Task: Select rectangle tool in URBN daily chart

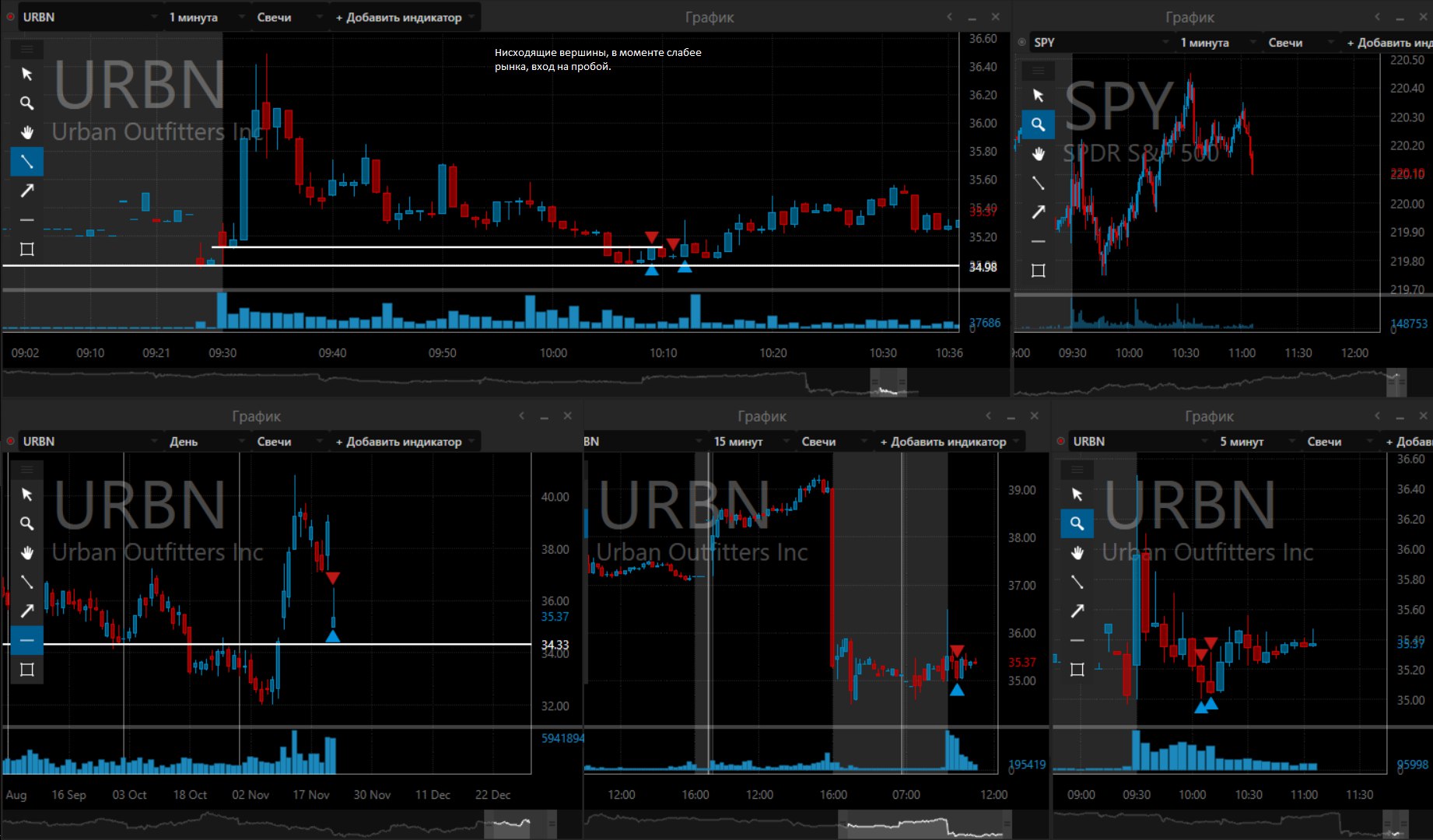Action: (x=26, y=670)
